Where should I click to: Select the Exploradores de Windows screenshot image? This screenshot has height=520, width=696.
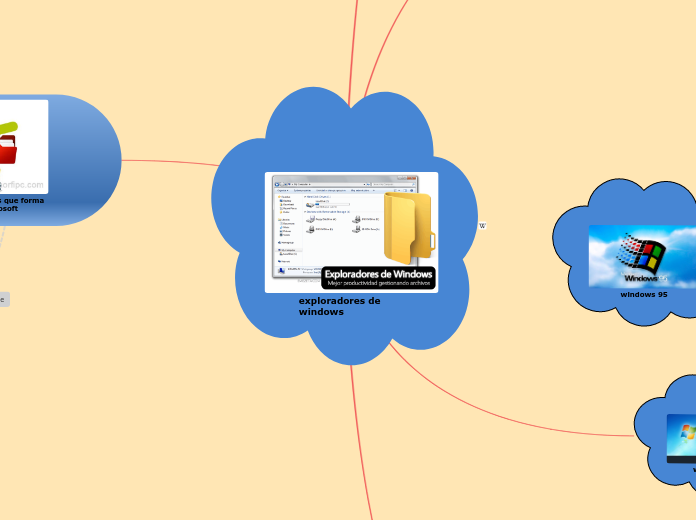(x=351, y=232)
